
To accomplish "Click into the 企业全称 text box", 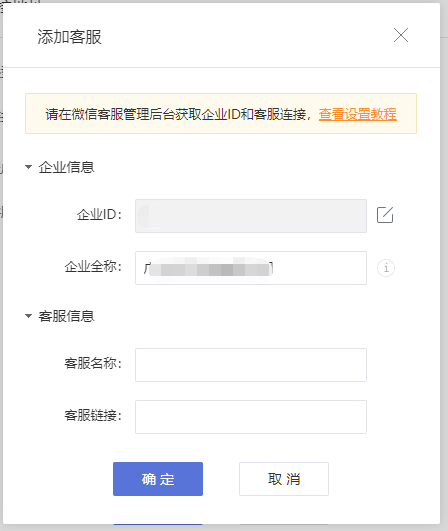I will click(x=251, y=268).
